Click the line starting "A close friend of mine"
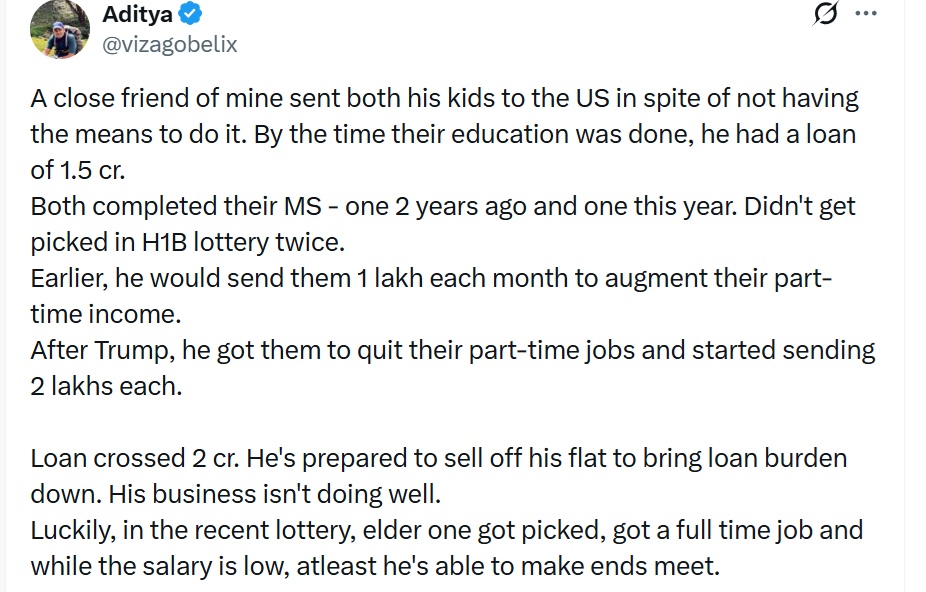The image size is (926, 592). coord(444,99)
